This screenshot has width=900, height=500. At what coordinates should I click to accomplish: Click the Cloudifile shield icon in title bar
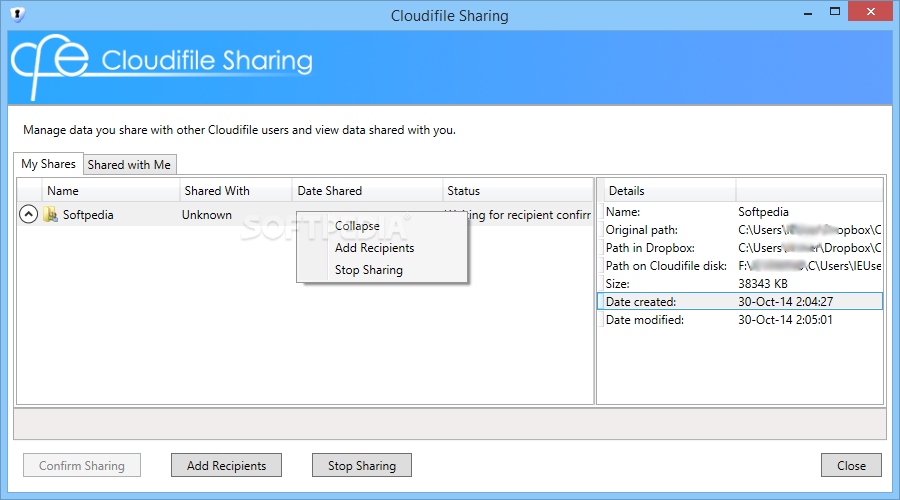coord(17,15)
